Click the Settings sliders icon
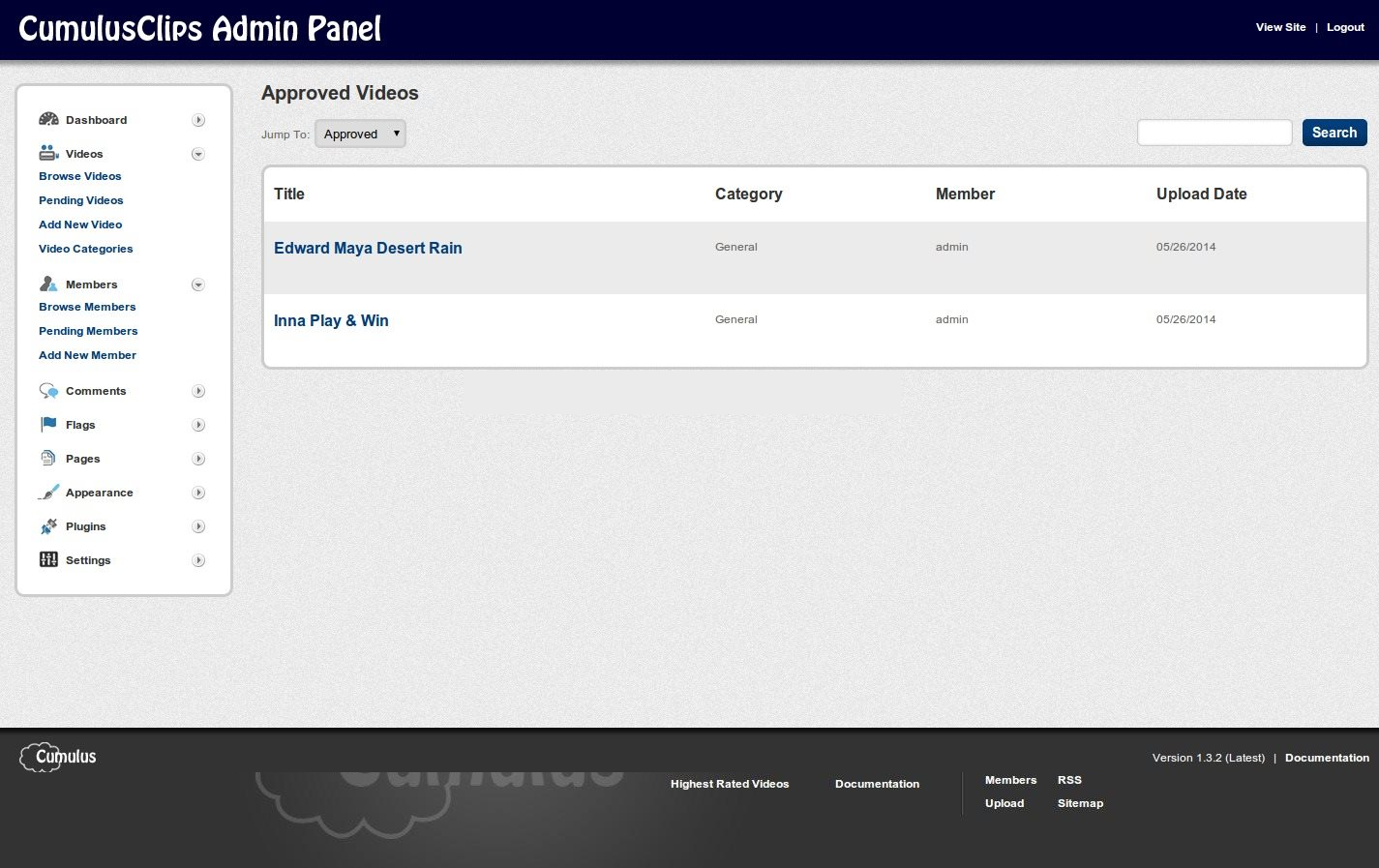Viewport: 1379px width, 868px height. tap(48, 559)
